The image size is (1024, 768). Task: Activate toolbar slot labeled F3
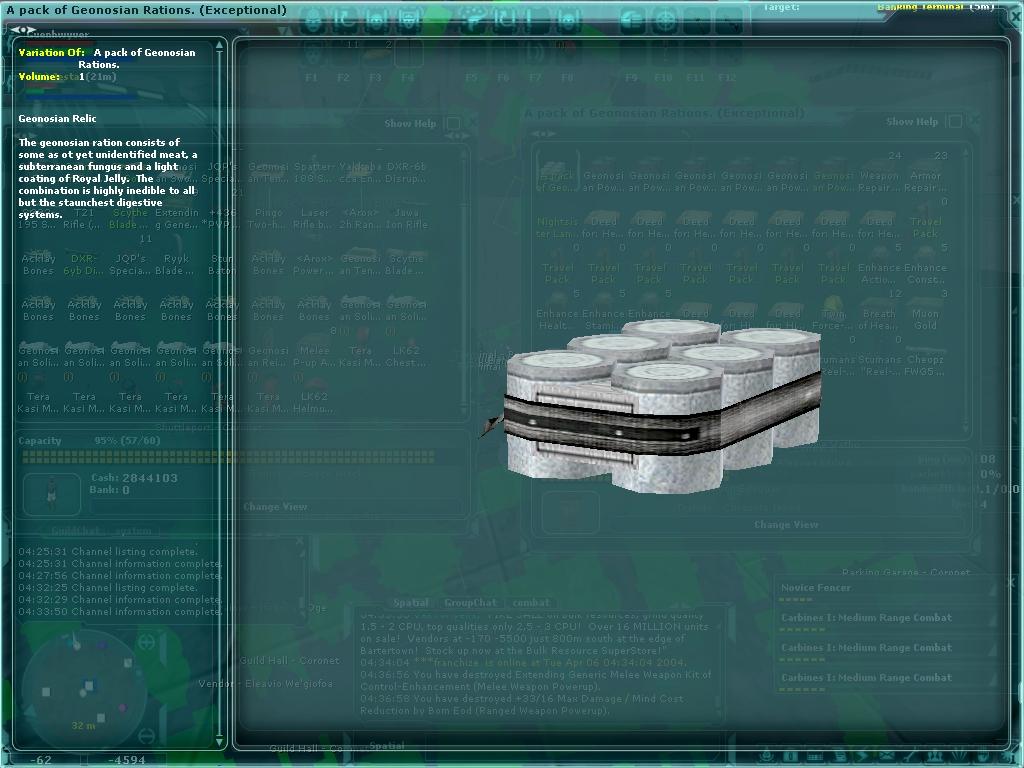pos(376,54)
